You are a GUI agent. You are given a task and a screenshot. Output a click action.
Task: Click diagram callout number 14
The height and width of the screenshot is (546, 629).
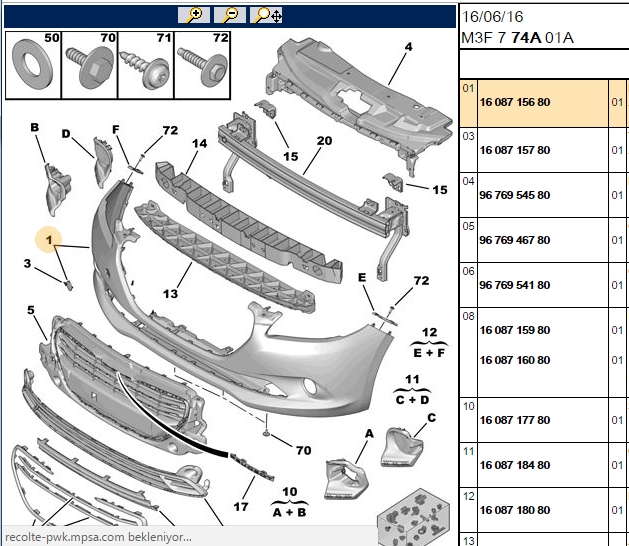[x=199, y=143]
